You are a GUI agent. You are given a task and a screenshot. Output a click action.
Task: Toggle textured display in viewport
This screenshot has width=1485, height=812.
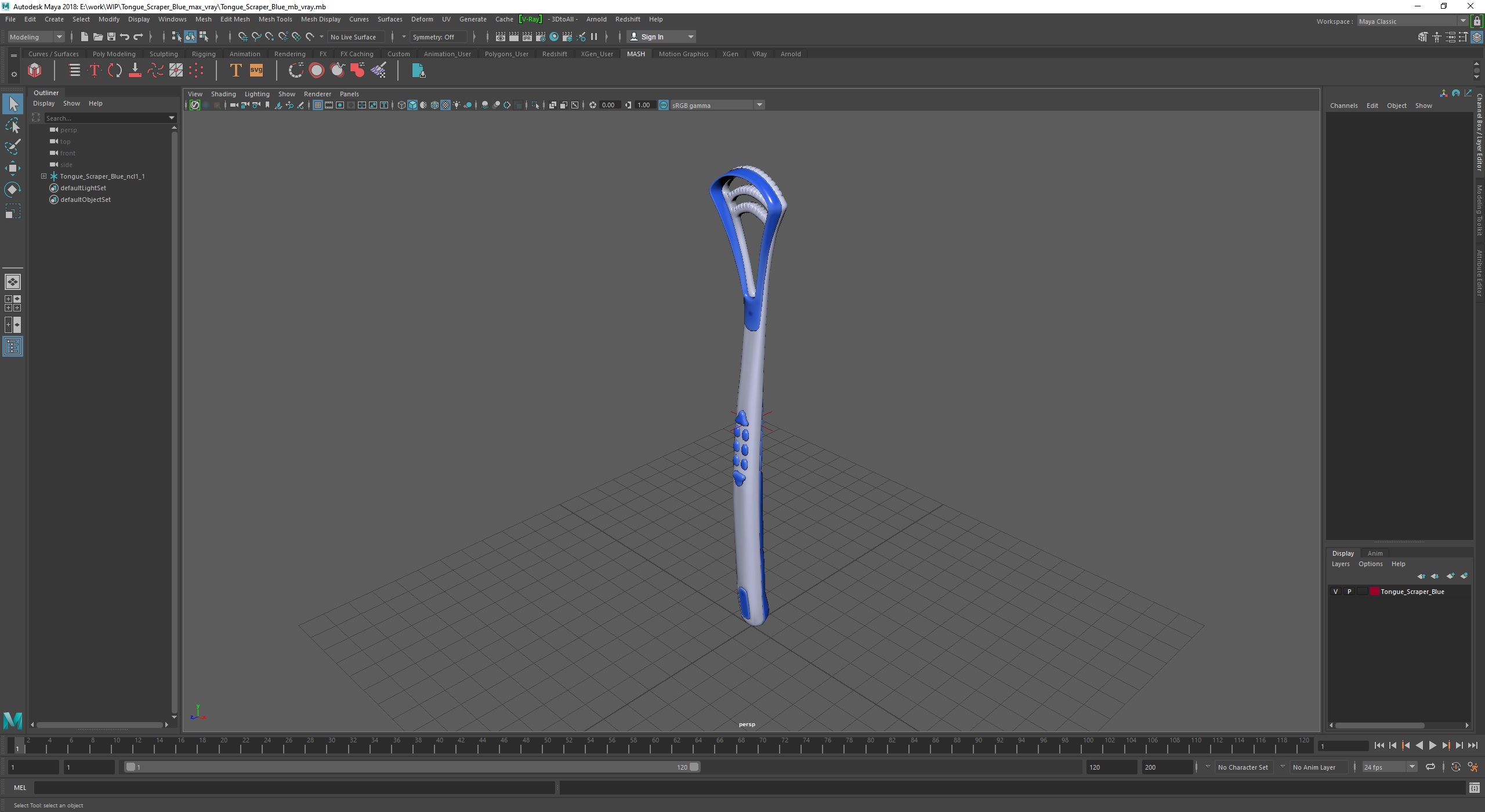point(445,105)
